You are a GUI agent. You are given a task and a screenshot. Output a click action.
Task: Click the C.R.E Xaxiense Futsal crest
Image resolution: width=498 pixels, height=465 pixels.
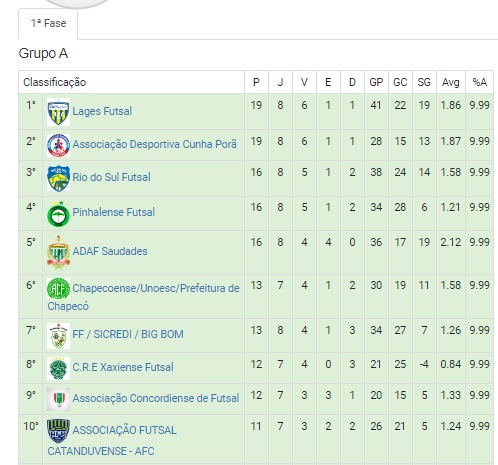(58, 368)
